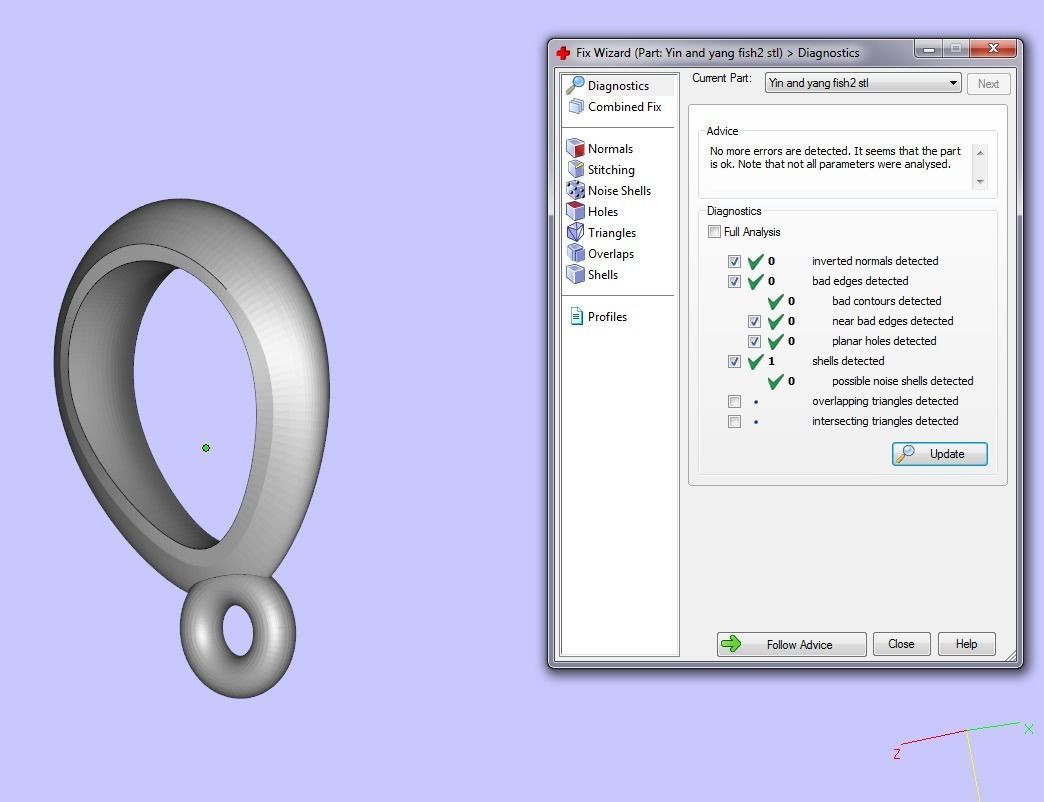
Task: Uncheck inverted normals detected checkbox
Action: click(x=734, y=262)
